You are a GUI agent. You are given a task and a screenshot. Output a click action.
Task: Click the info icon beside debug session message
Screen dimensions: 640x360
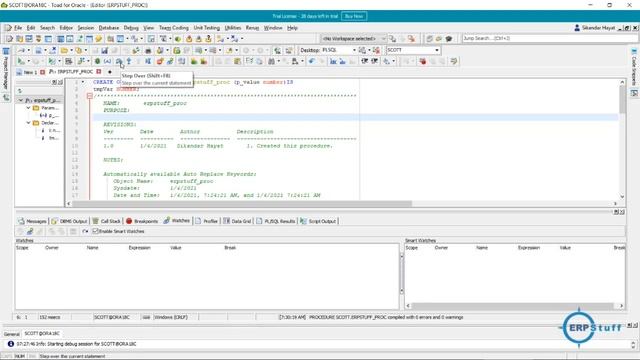click(11, 344)
